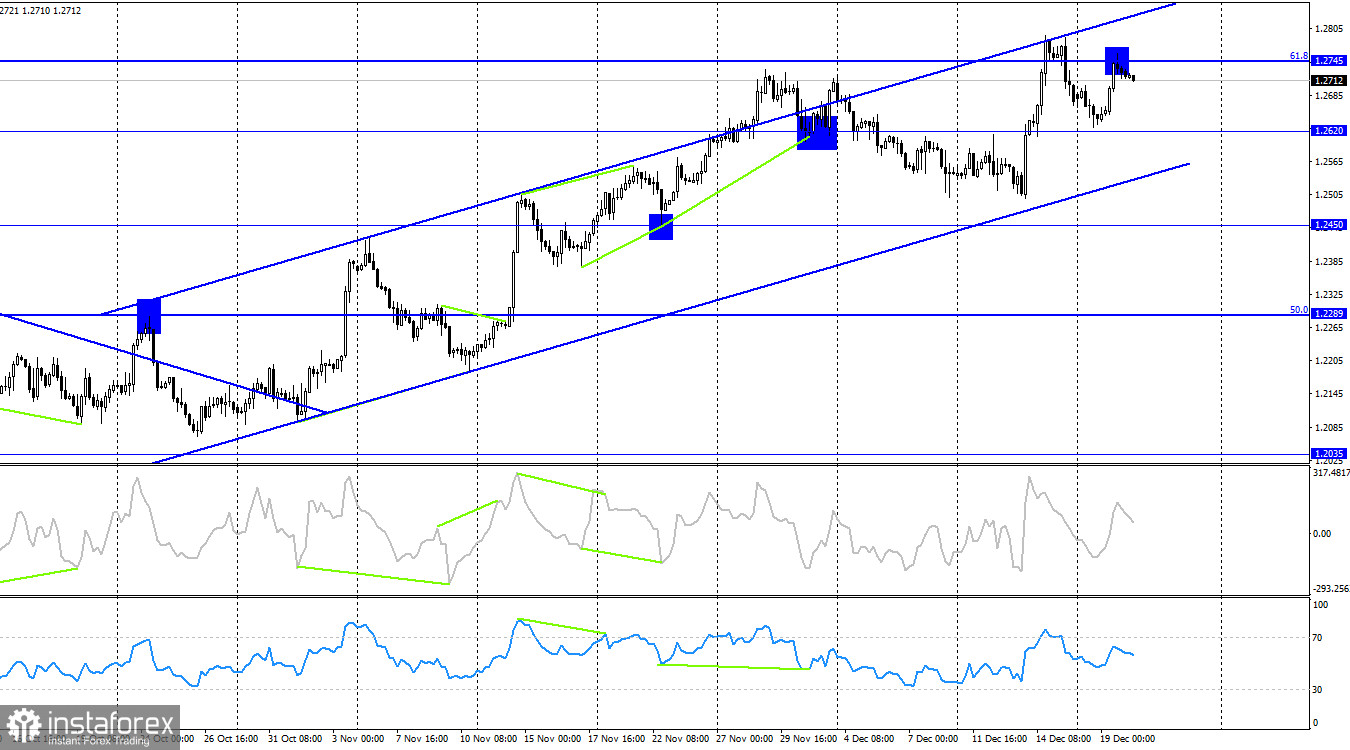Viewport: 1350px width, 750px height.
Task: Click the 19 Dec 00:00 date label
Action: [1127, 740]
